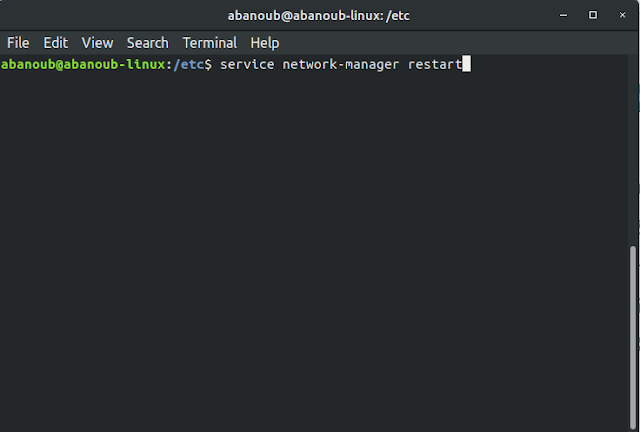640x432 pixels.
Task: Open the File menu
Action: (x=18, y=43)
